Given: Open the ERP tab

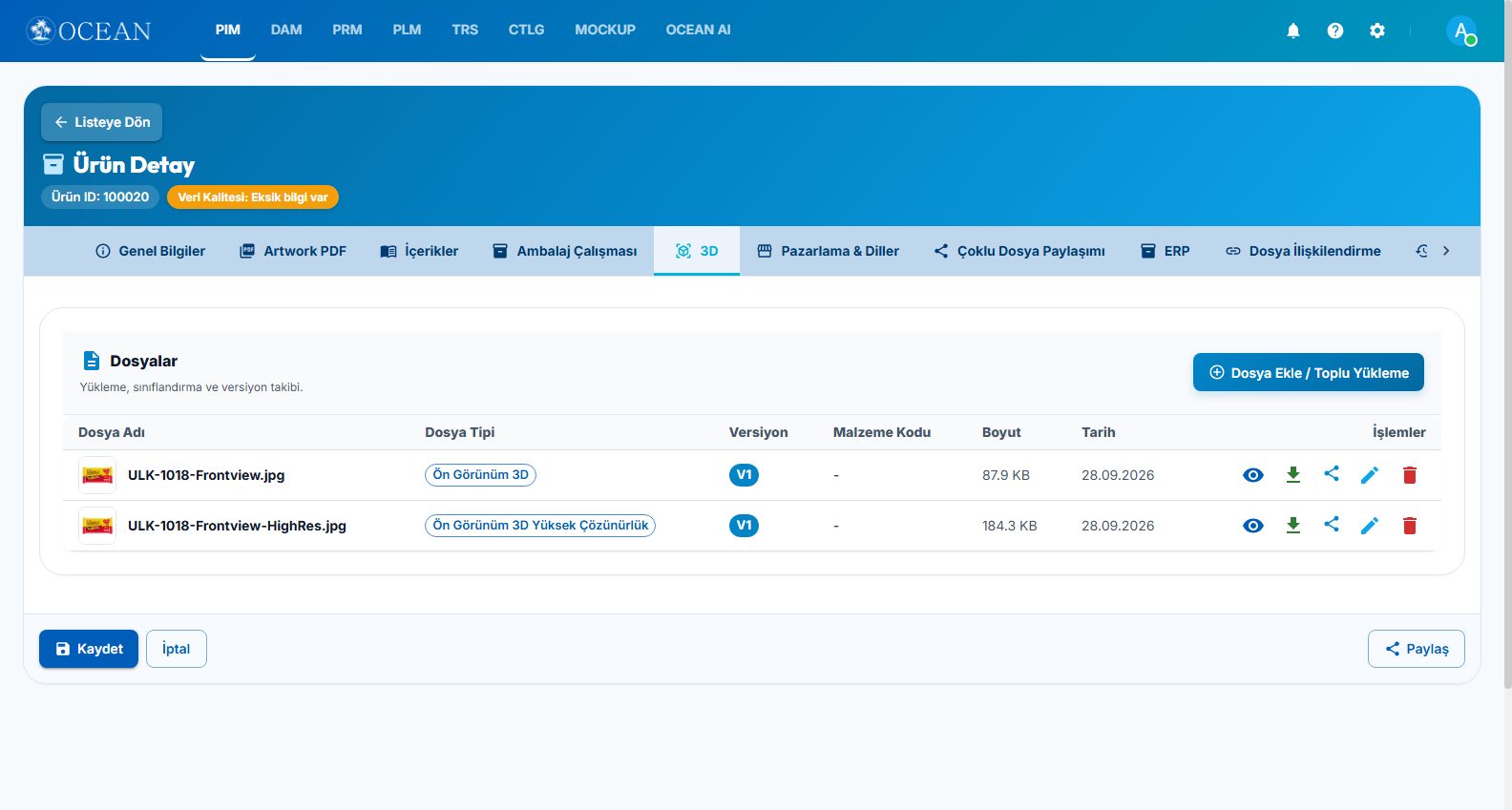Looking at the screenshot, I should tap(1165, 251).
